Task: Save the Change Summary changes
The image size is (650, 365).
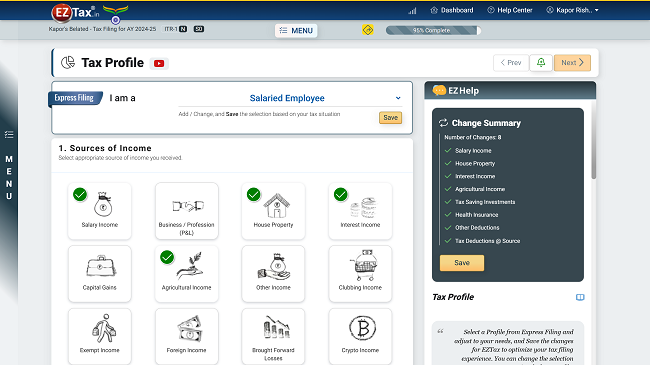Action: [462, 263]
